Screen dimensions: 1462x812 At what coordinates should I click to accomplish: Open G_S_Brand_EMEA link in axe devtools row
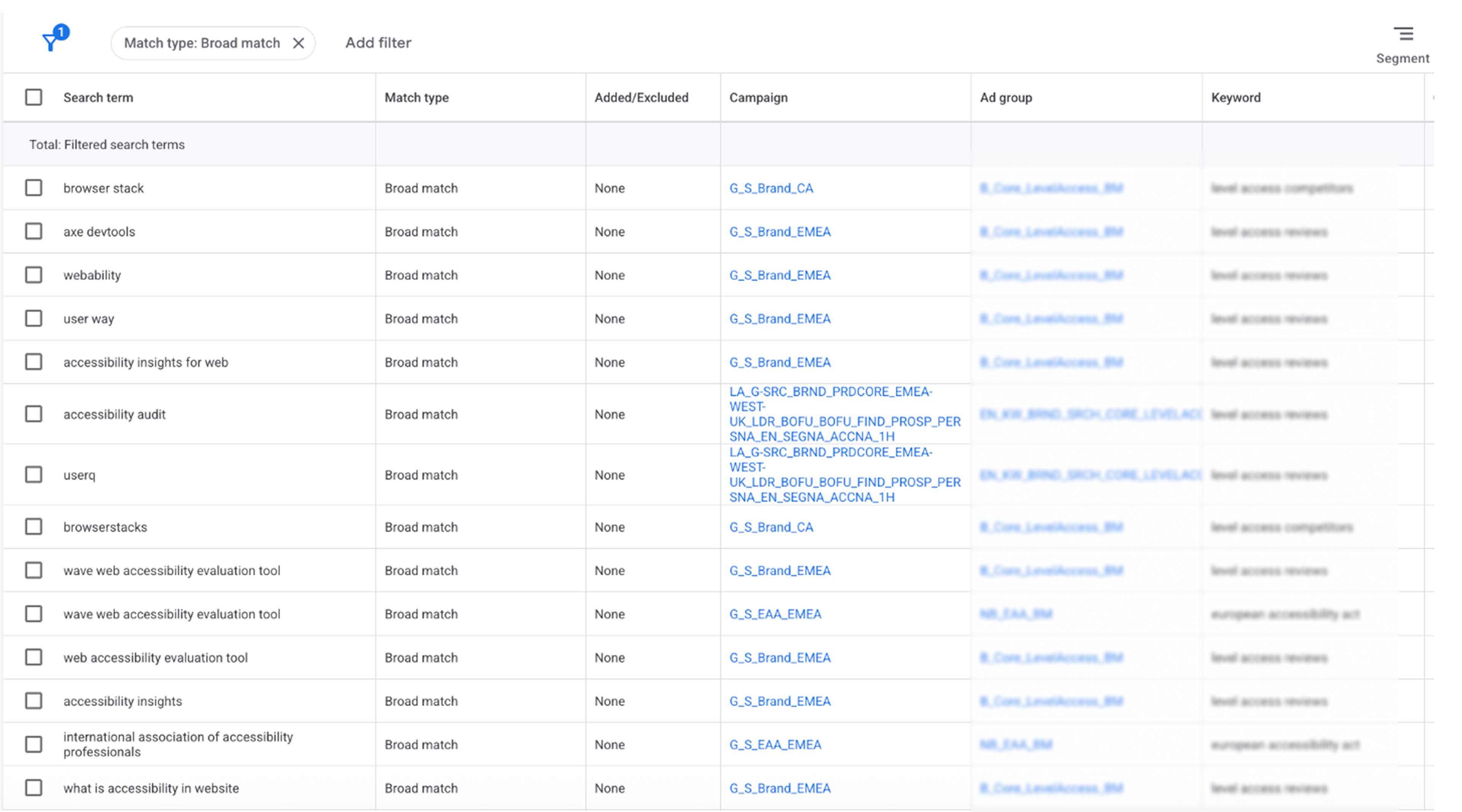coord(780,232)
